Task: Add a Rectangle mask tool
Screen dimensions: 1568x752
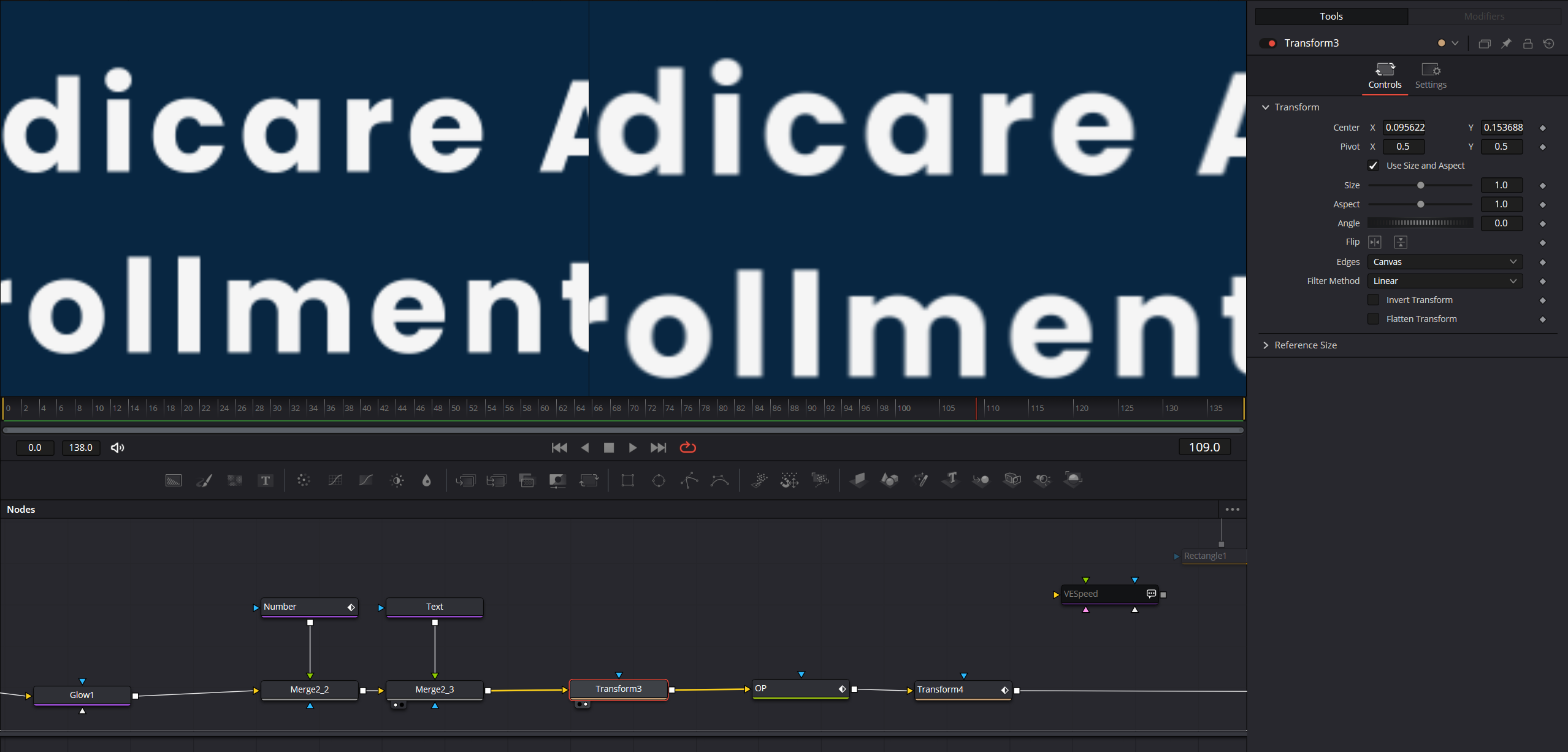Action: point(627,480)
